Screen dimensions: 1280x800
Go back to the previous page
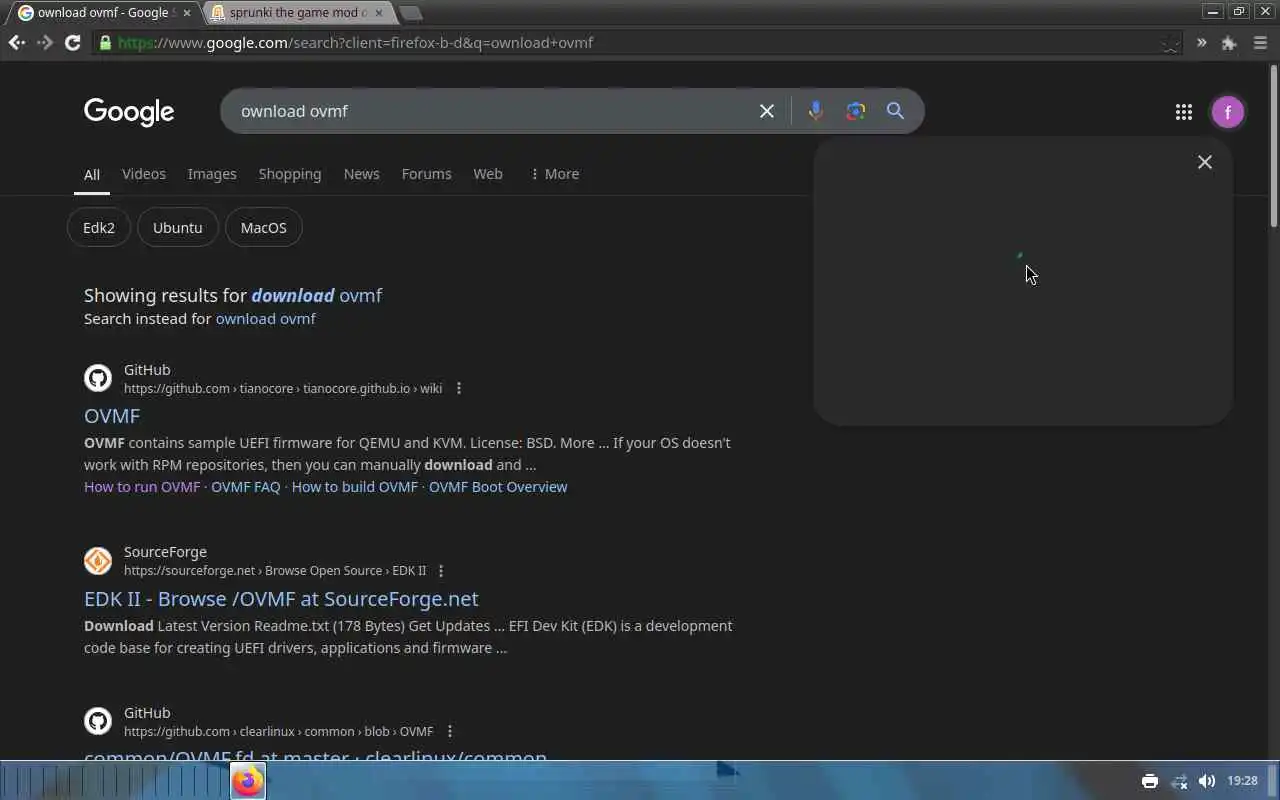[16, 43]
